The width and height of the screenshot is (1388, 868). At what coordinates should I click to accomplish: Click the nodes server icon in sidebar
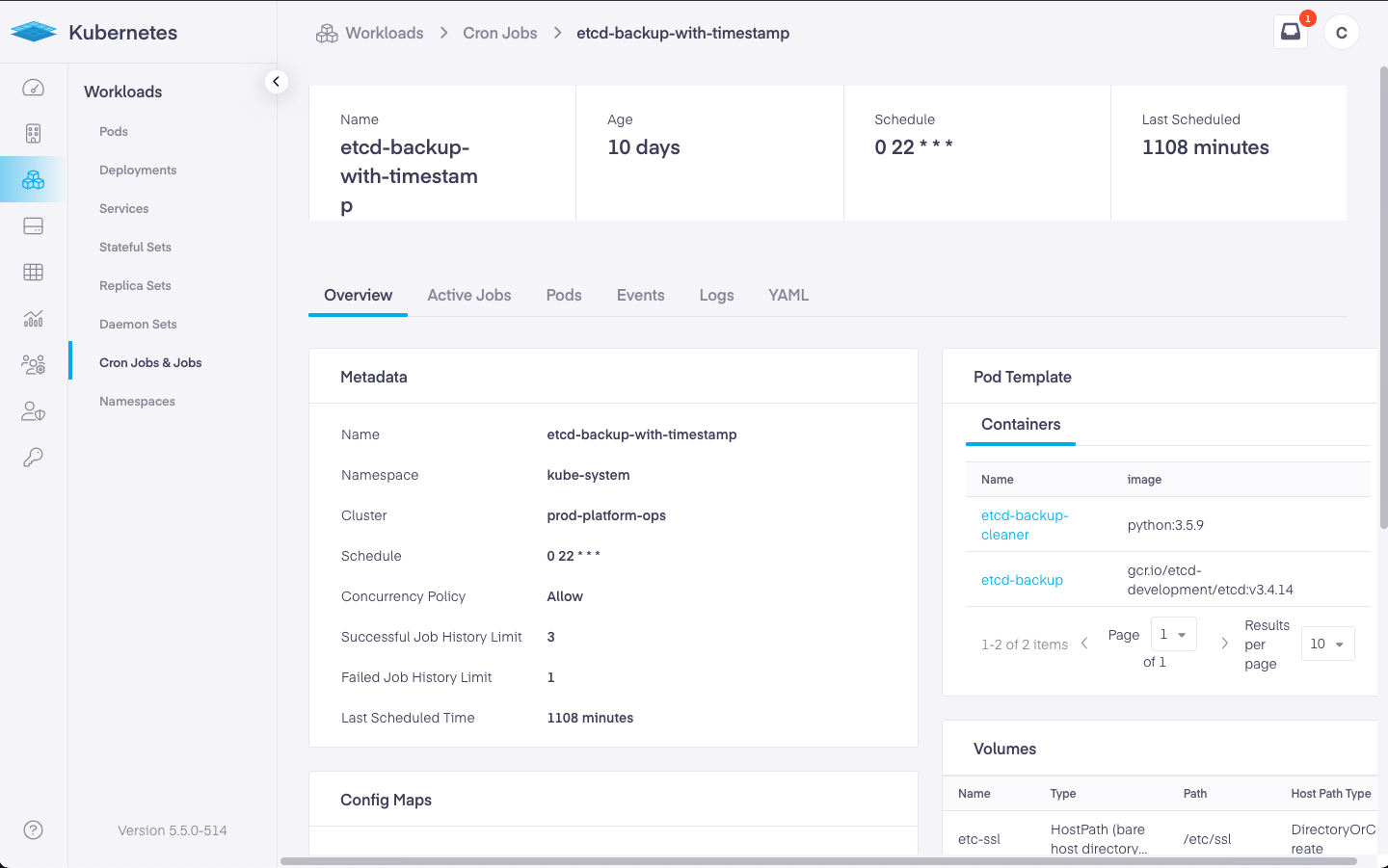click(33, 134)
